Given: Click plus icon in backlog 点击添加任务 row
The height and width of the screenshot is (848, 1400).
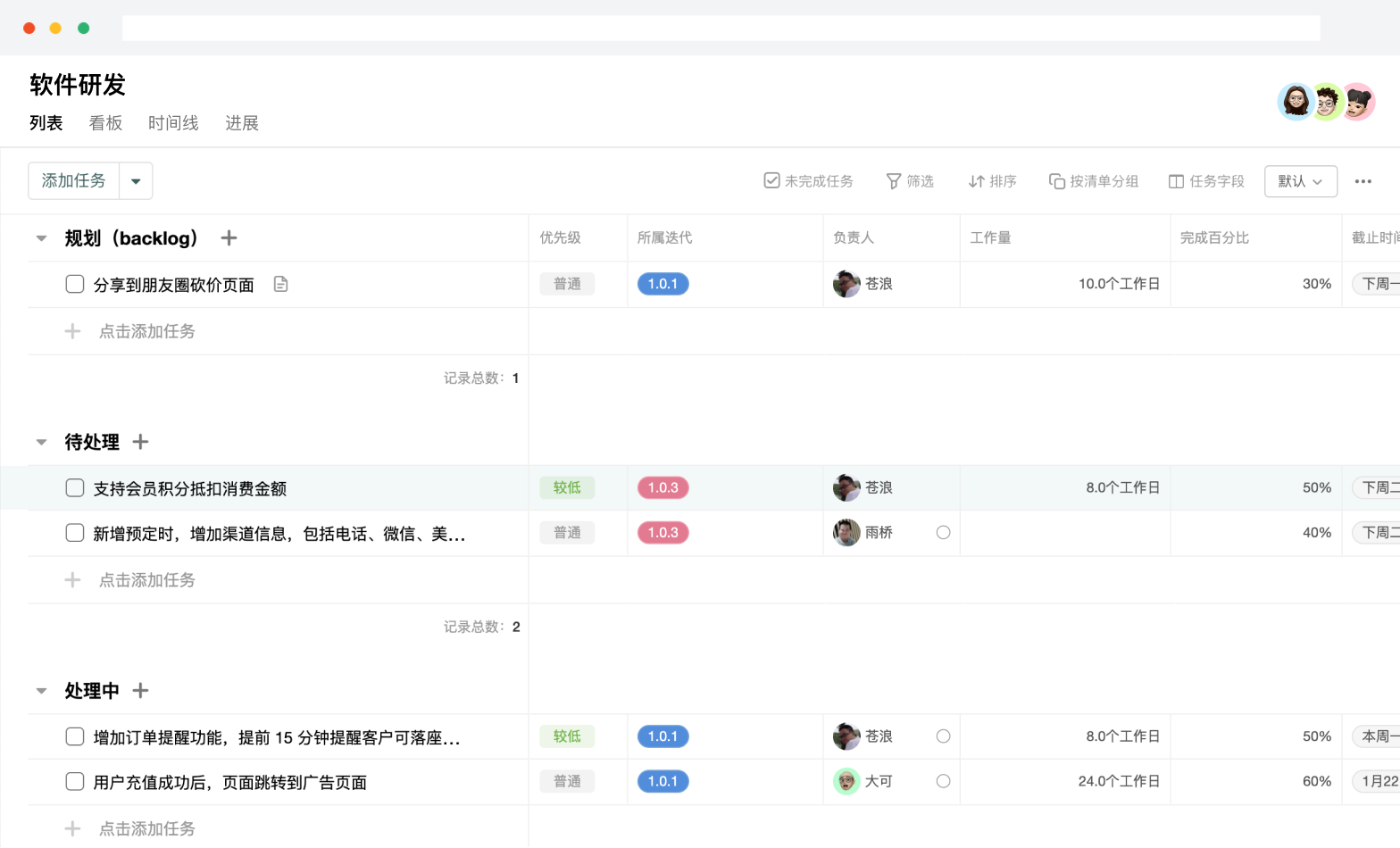Looking at the screenshot, I should (72, 331).
